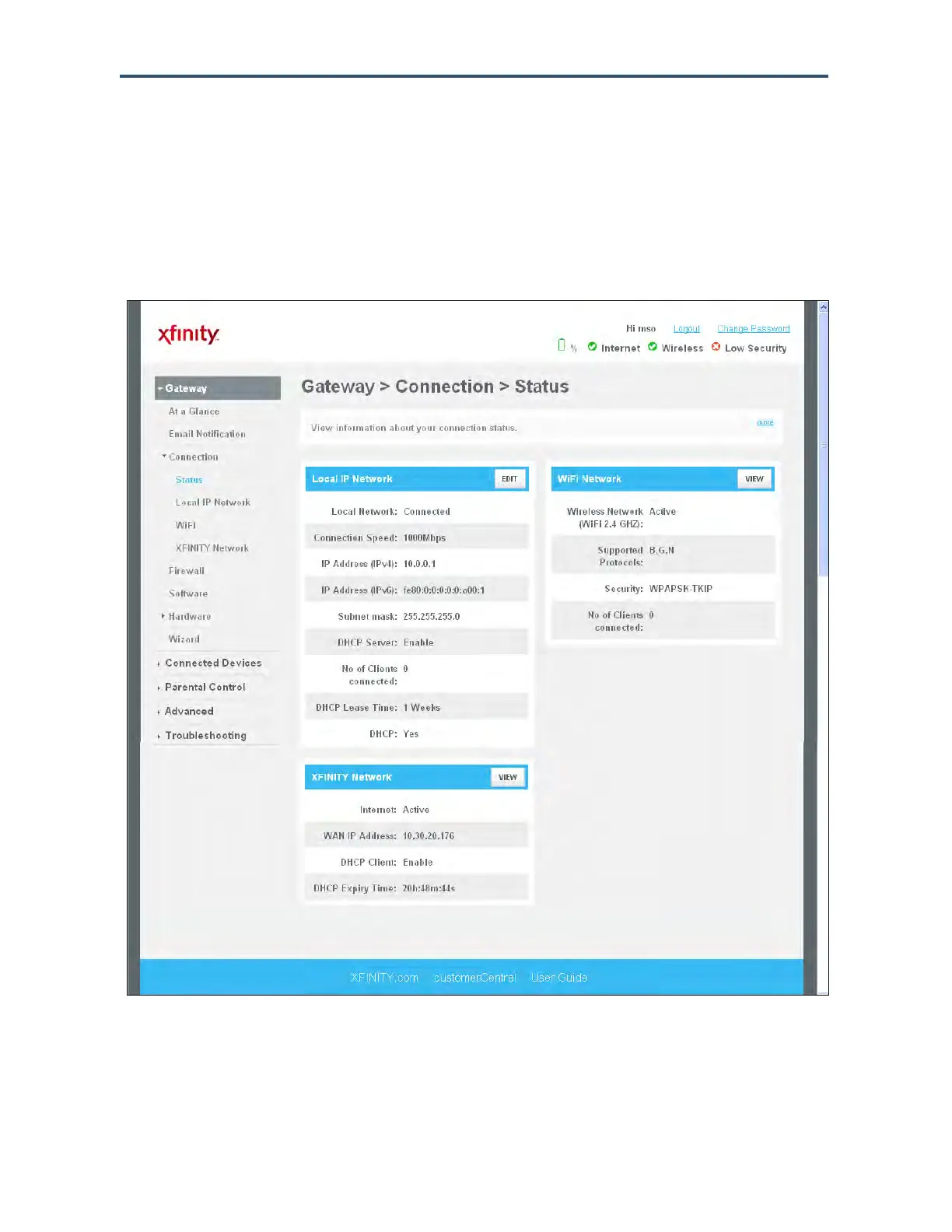The width and height of the screenshot is (952, 1232).
Task: Click the Connection Speed value 1000Mbps
Action: tap(425, 538)
